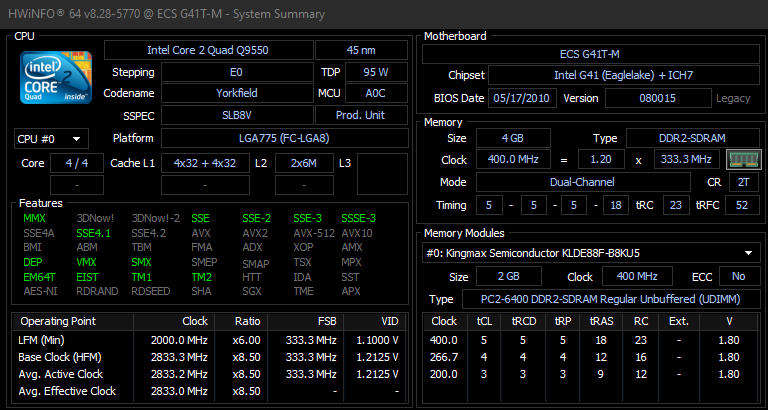Click the Platform LGA775 (FC-LGA8) field
The width and height of the screenshot is (768, 410).
(285, 138)
